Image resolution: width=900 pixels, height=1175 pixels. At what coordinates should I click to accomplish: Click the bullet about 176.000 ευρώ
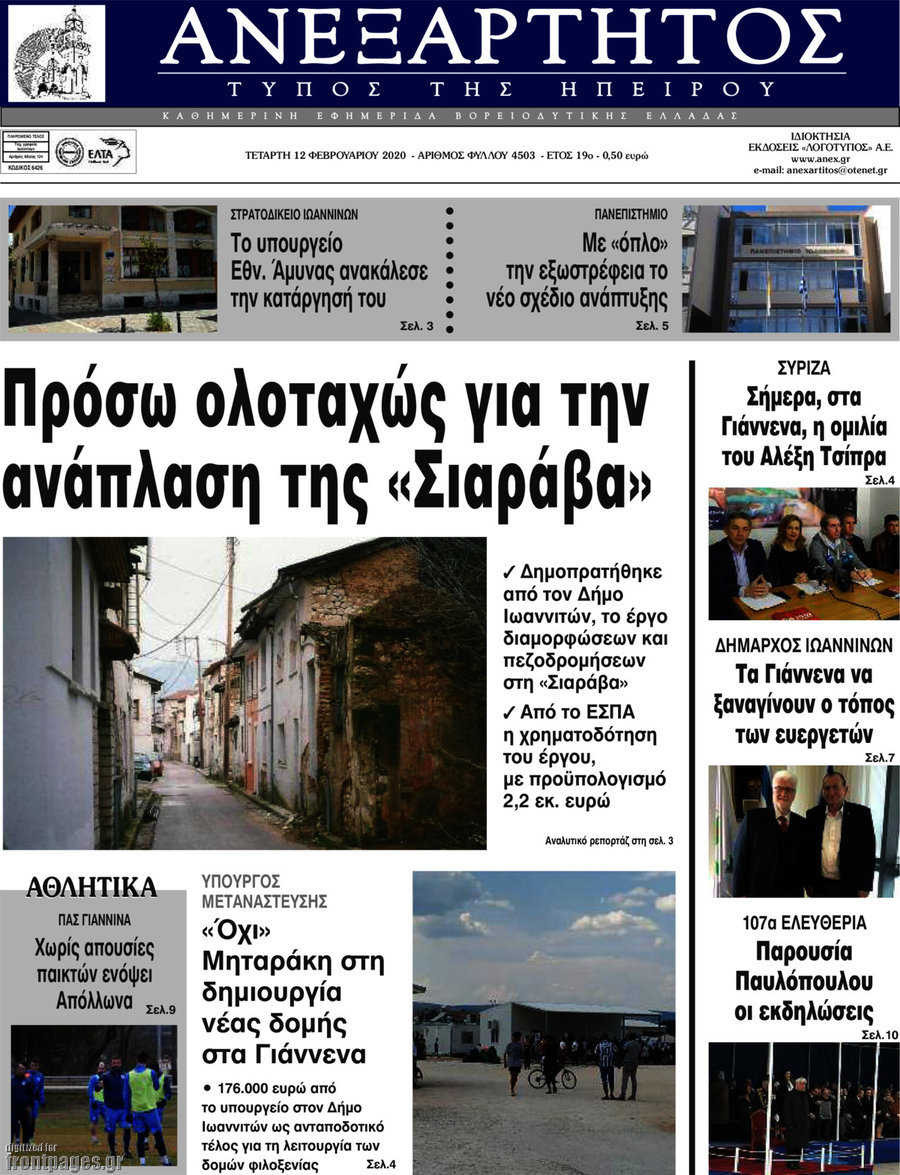click(x=292, y=1126)
